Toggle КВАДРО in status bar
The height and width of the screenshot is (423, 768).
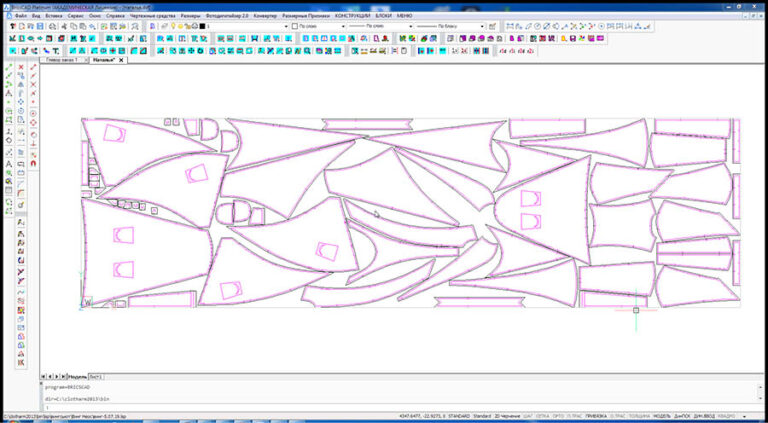724,416
